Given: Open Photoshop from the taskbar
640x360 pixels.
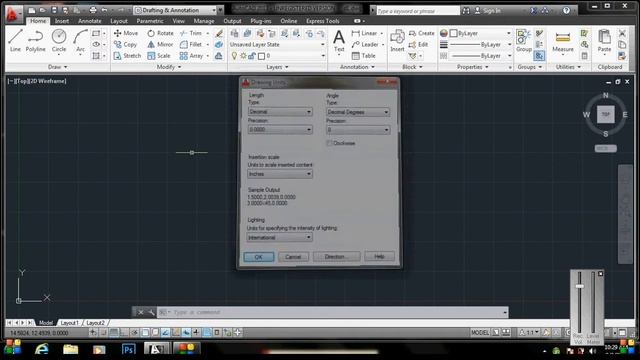Looking at the screenshot, I should pyautogui.click(x=128, y=349).
